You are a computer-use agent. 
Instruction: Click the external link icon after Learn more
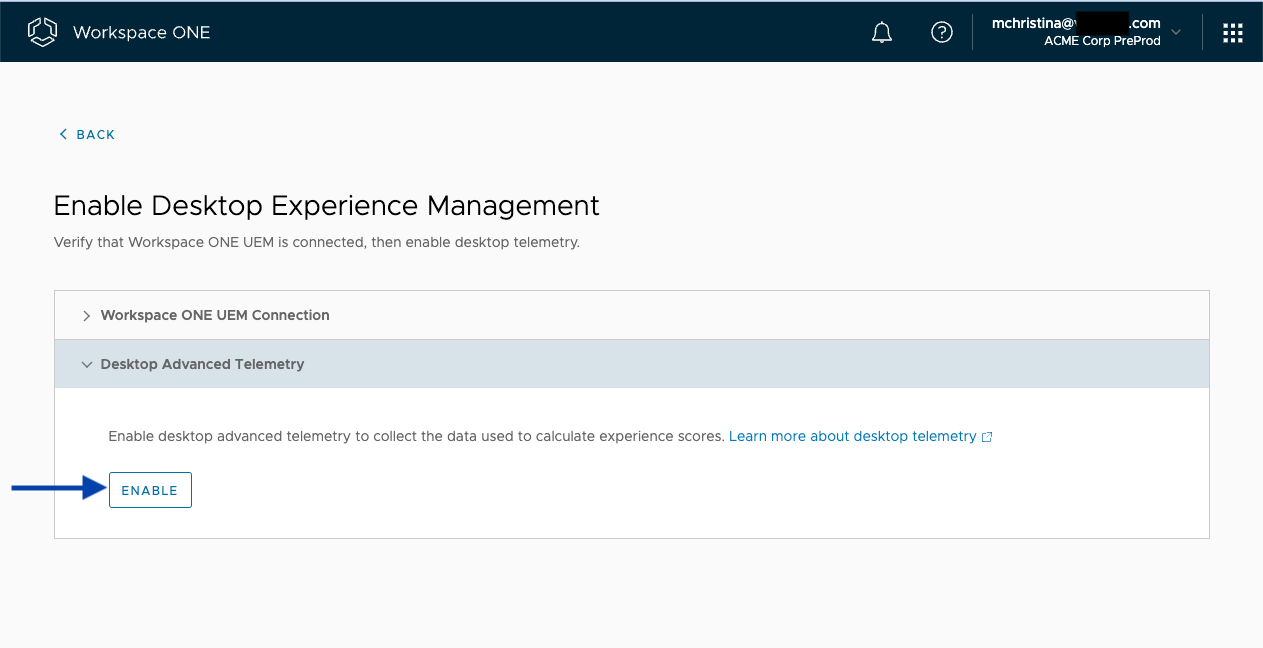pos(987,437)
